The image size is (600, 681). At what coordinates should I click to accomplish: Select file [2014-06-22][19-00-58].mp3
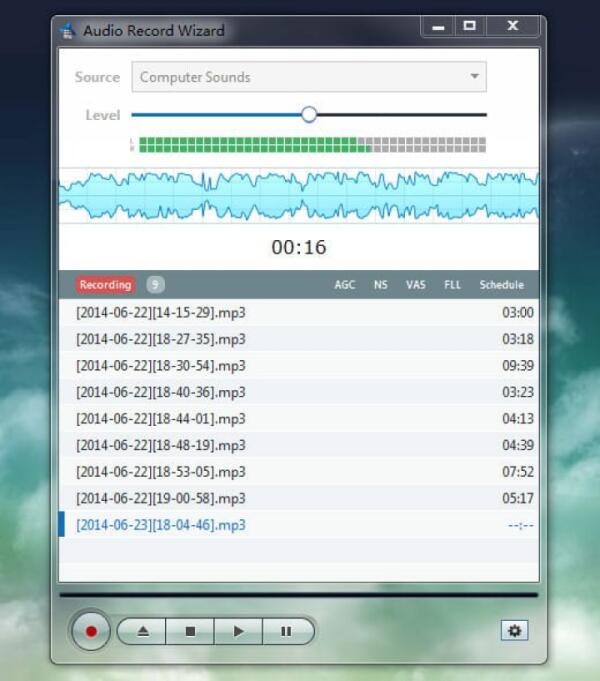pyautogui.click(x=299, y=498)
